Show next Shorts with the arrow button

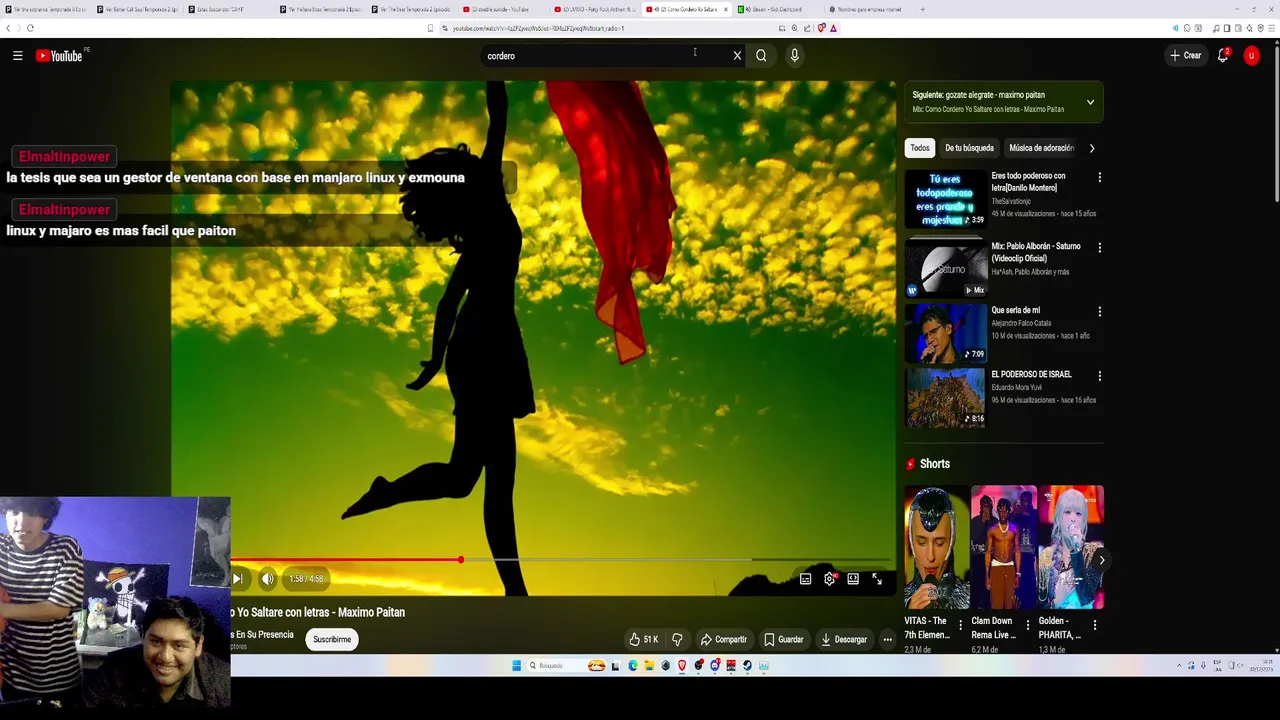[1101, 560]
